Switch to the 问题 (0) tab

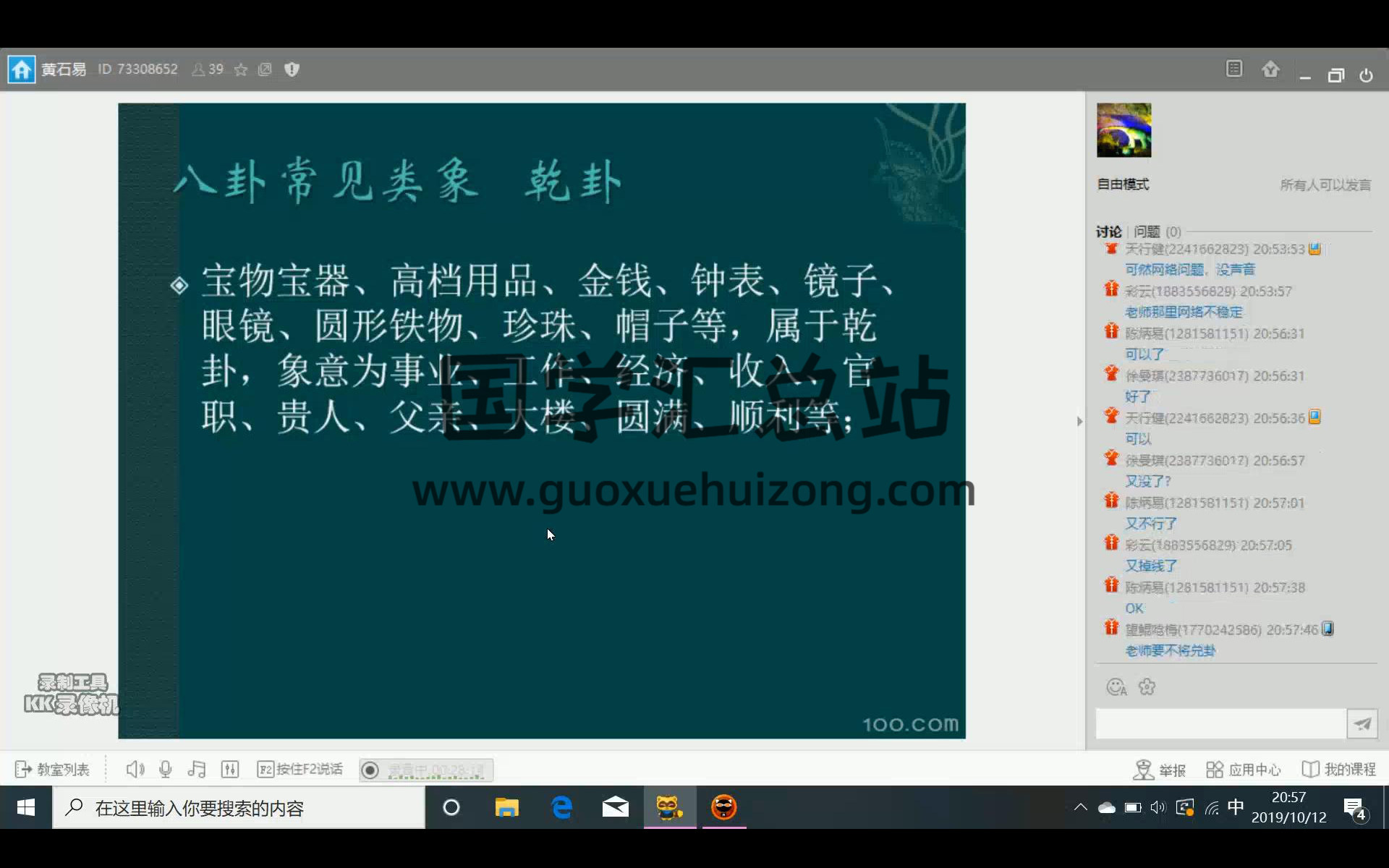pyautogui.click(x=1156, y=231)
